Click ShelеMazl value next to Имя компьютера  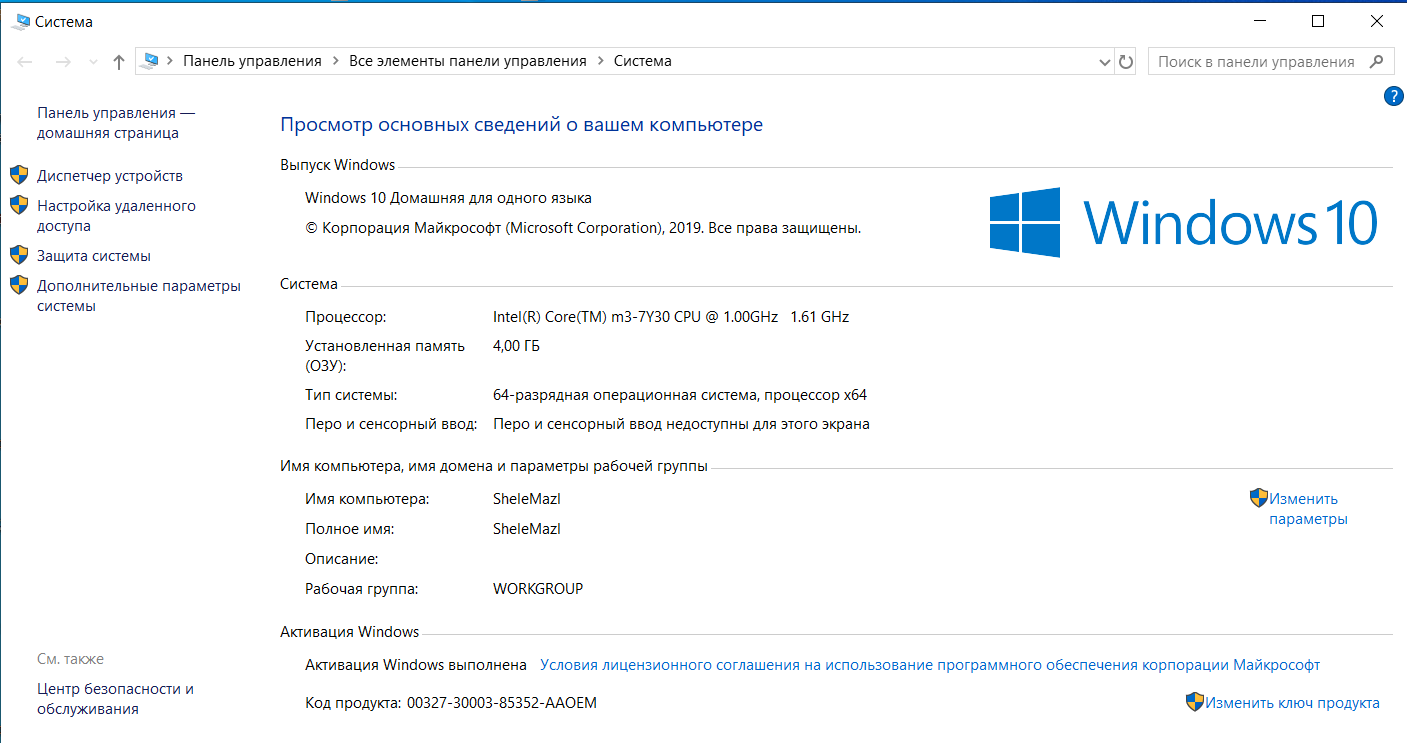(x=527, y=498)
